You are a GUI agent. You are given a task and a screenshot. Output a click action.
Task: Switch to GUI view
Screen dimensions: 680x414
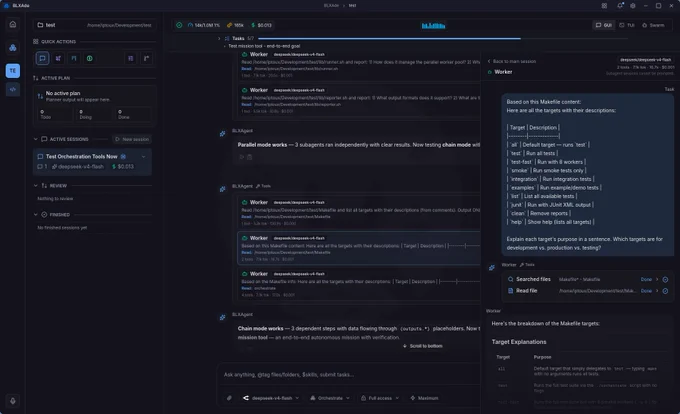pyautogui.click(x=603, y=25)
